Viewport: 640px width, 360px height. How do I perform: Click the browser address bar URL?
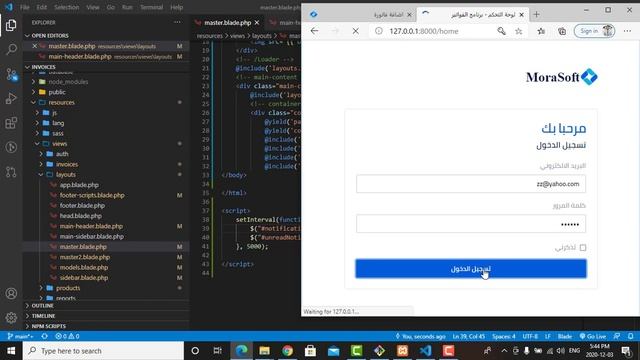point(424,31)
